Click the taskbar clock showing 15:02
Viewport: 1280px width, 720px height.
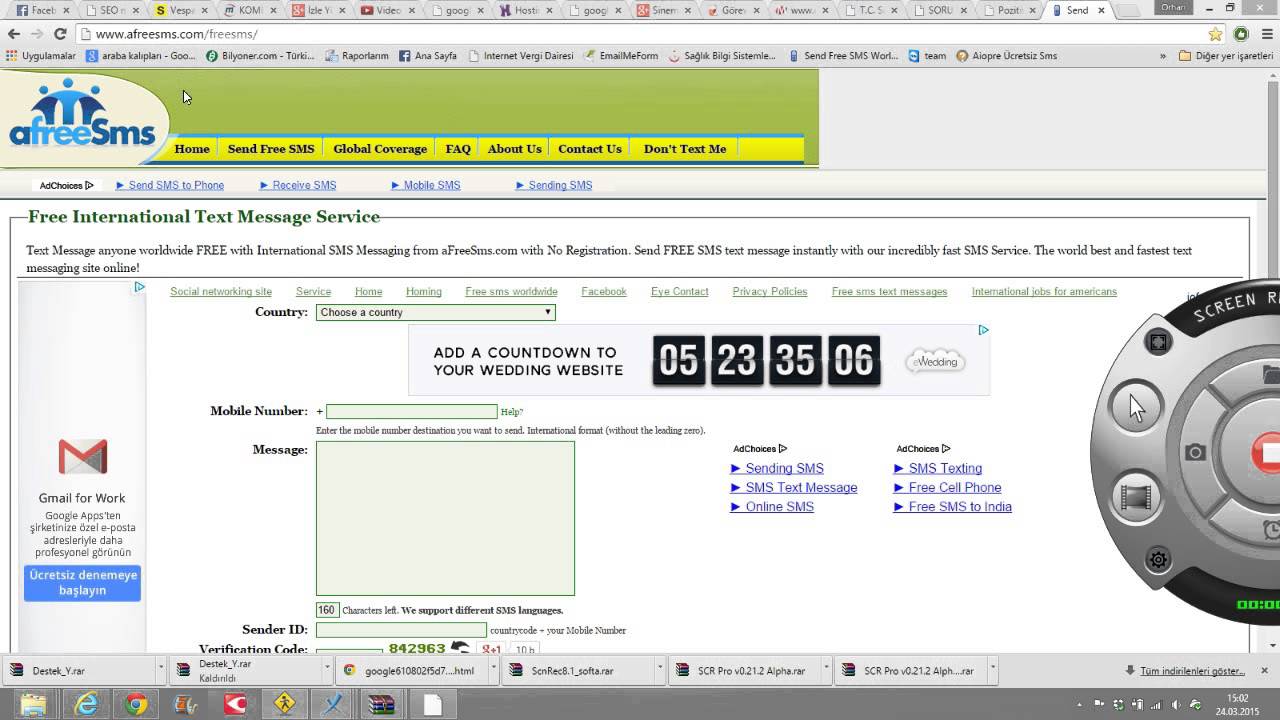pos(1238,704)
